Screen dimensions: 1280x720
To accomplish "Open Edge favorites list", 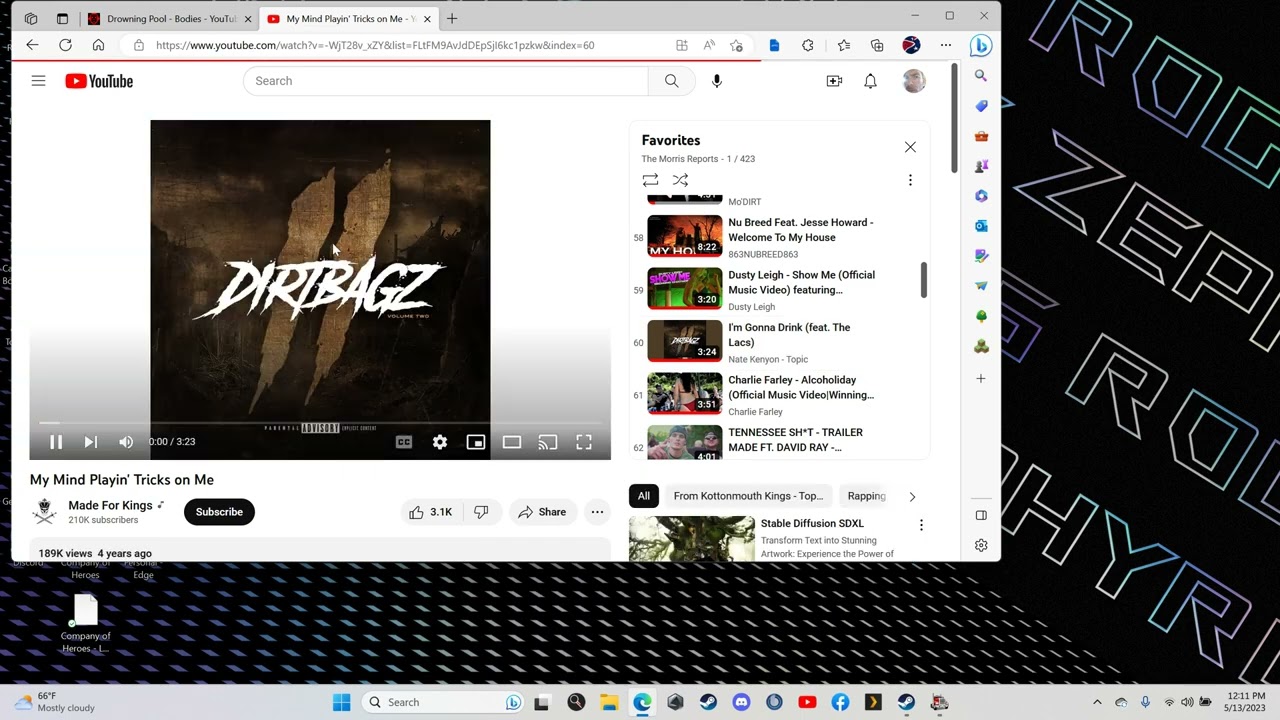I will click(x=843, y=45).
